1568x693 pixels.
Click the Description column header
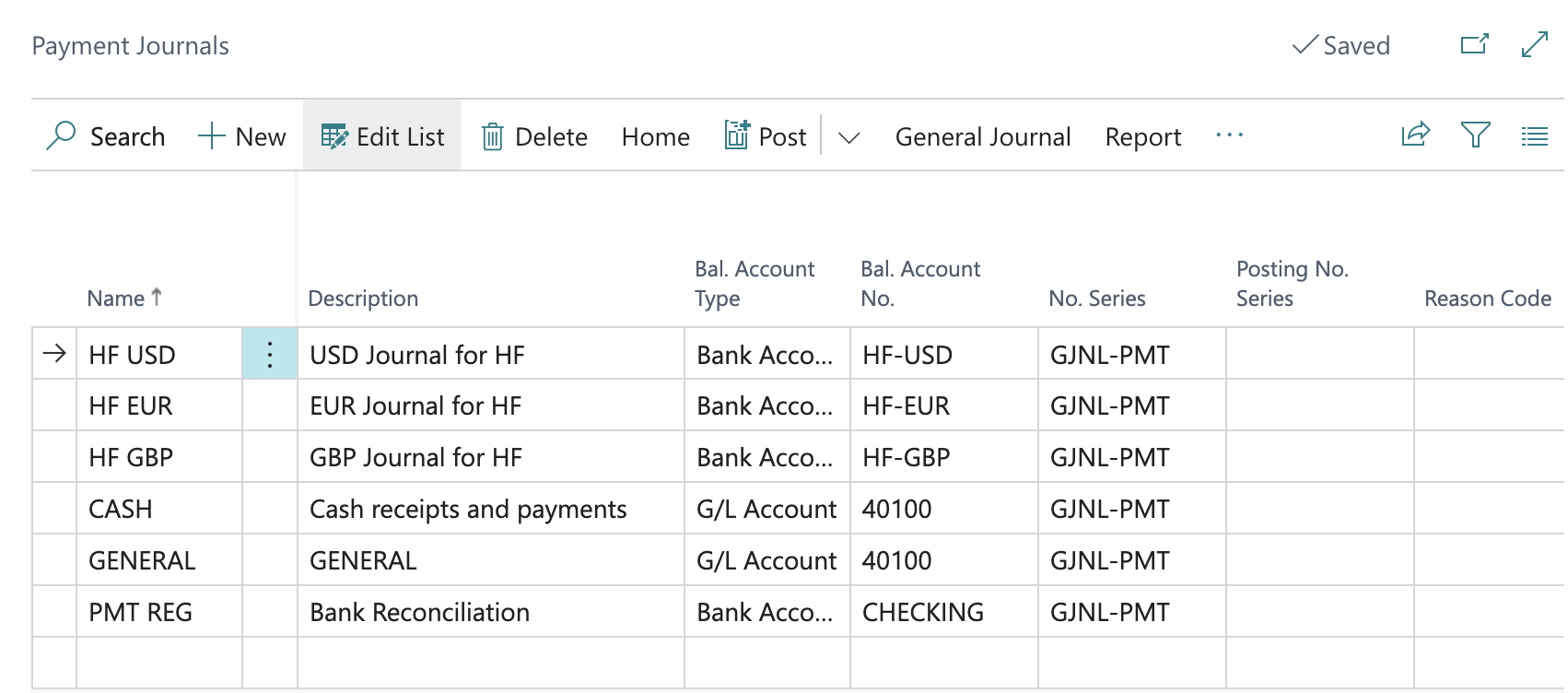coord(363,298)
